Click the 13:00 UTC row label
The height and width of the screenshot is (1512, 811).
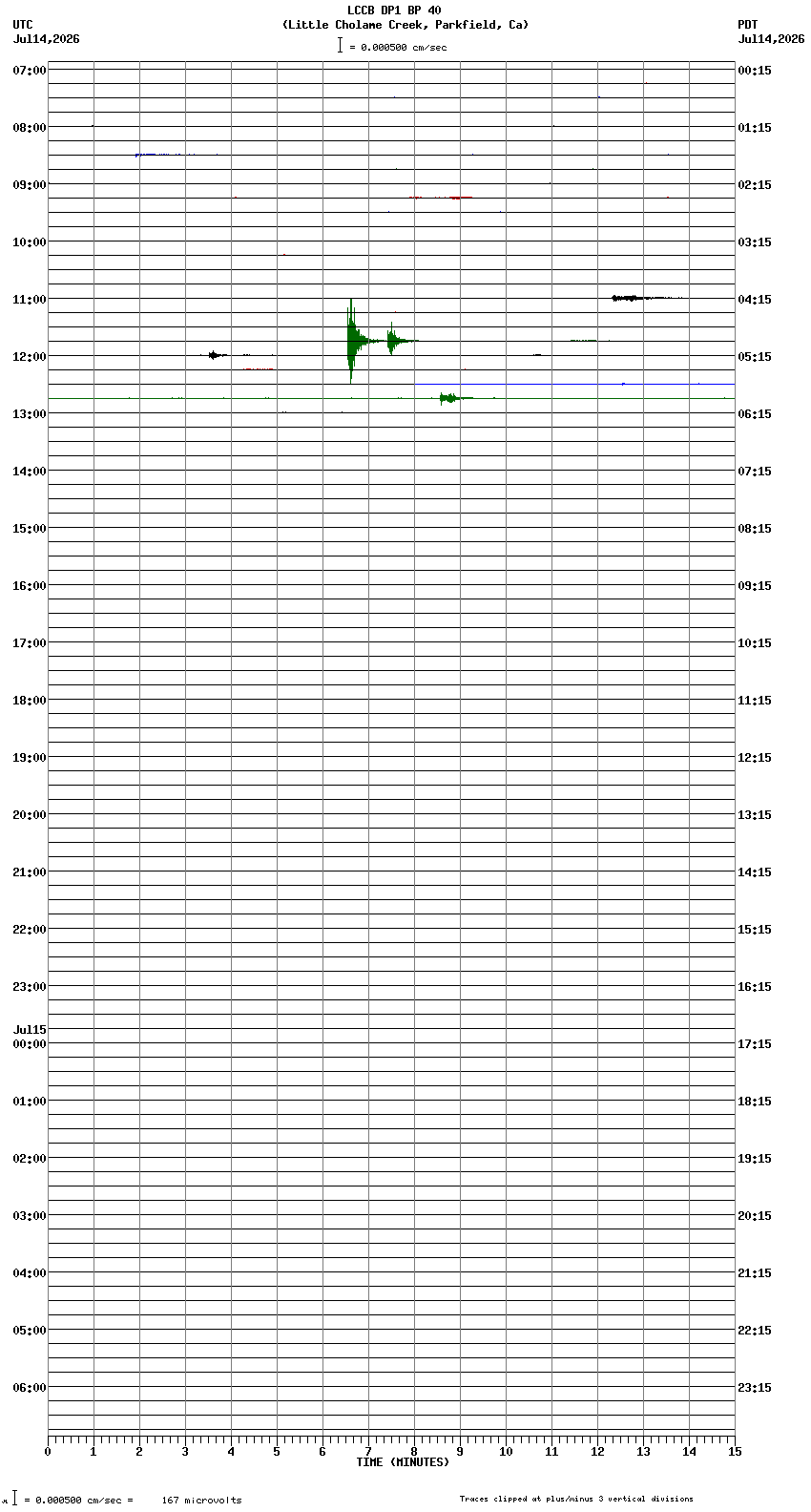point(29,414)
